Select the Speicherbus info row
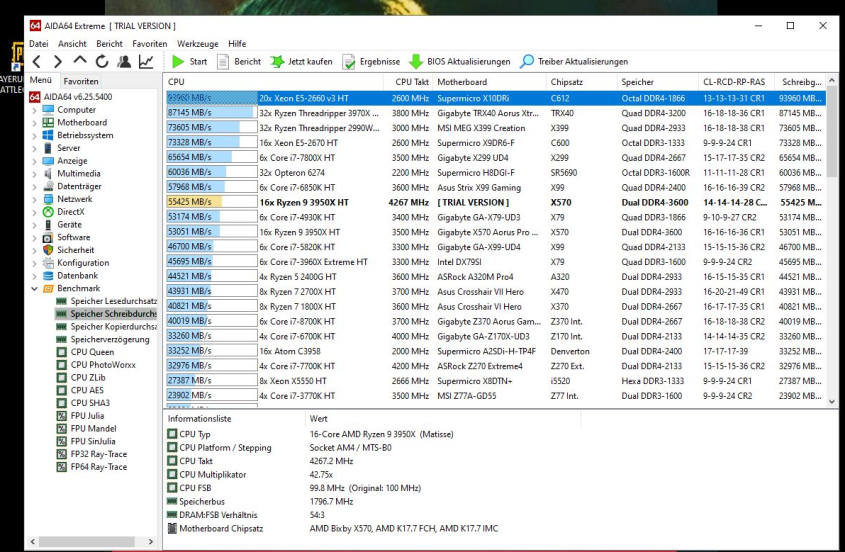Screen dimensions: 845x552 260,501
